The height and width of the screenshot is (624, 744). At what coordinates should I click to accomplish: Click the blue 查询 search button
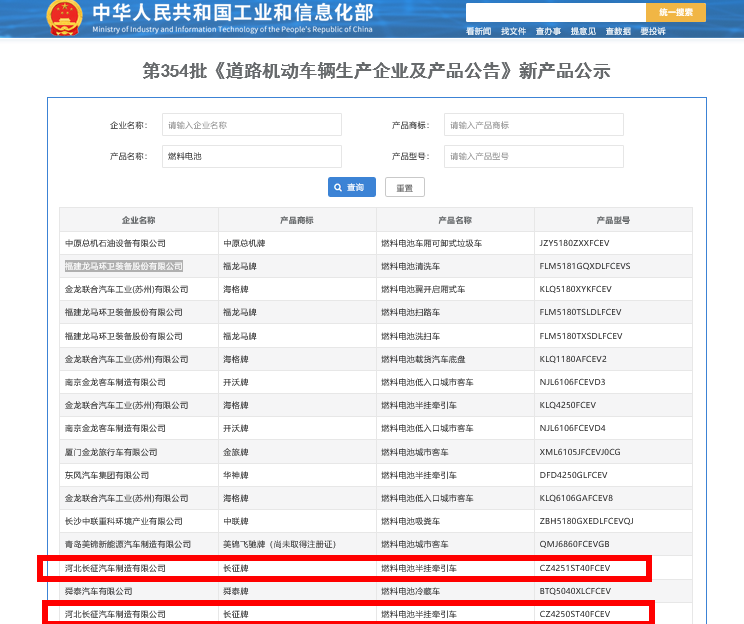(x=352, y=187)
